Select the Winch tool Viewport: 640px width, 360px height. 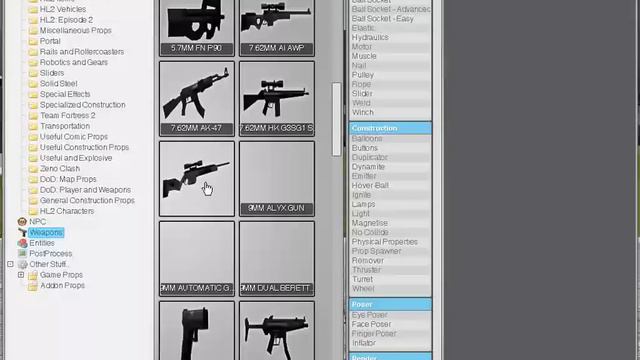[x=362, y=112]
